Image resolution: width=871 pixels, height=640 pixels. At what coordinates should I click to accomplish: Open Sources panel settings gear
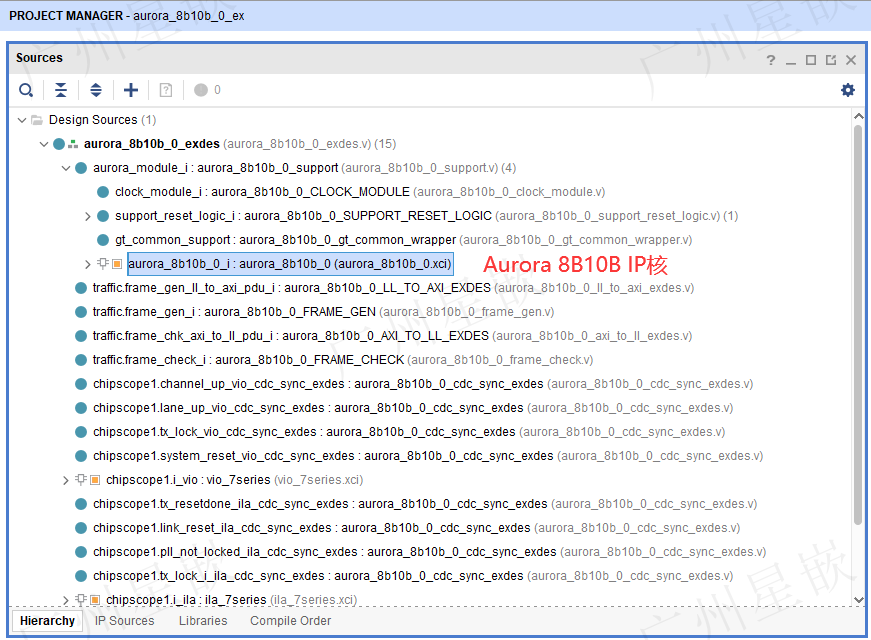[848, 90]
